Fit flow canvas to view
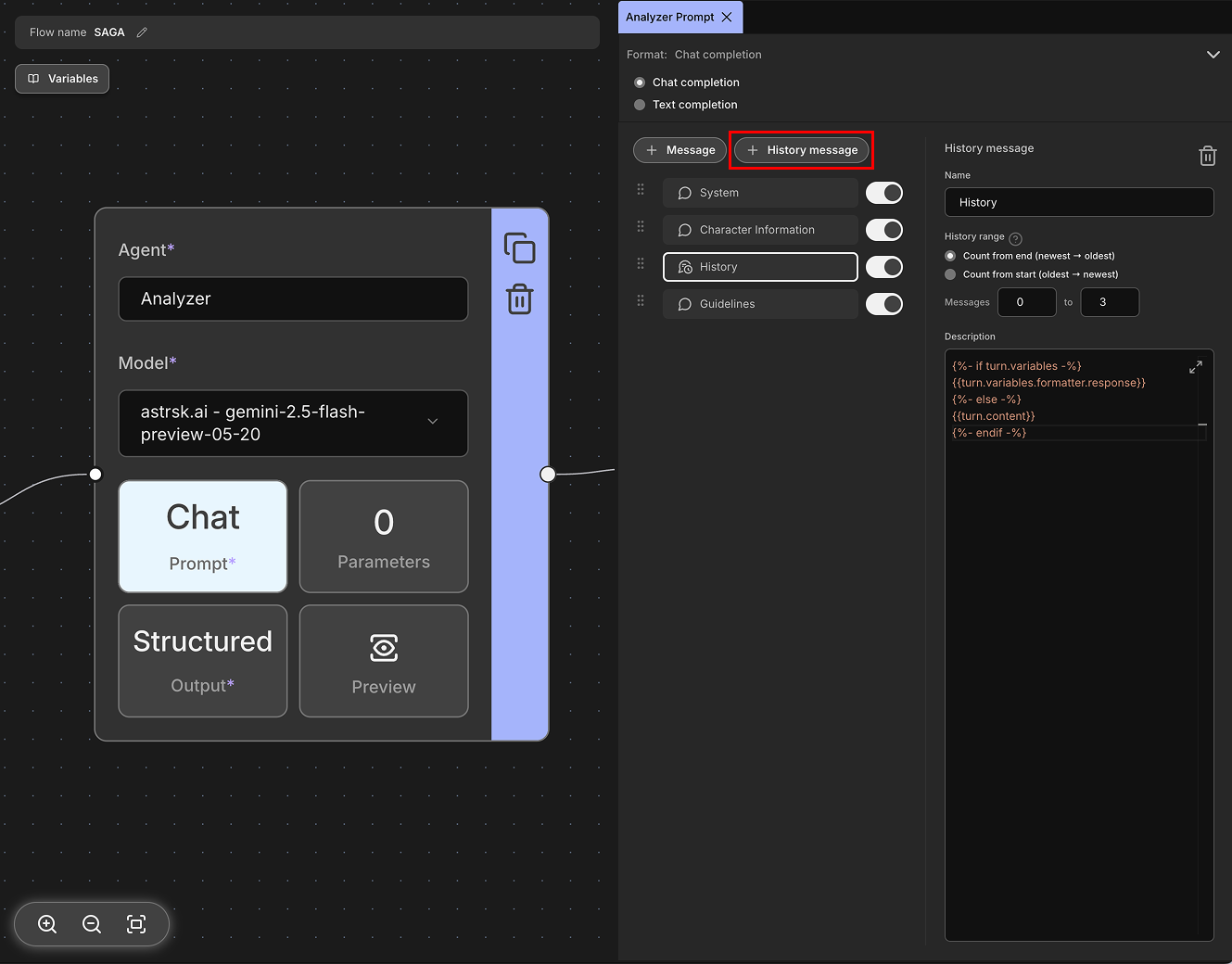This screenshot has width=1232, height=964. tap(136, 924)
